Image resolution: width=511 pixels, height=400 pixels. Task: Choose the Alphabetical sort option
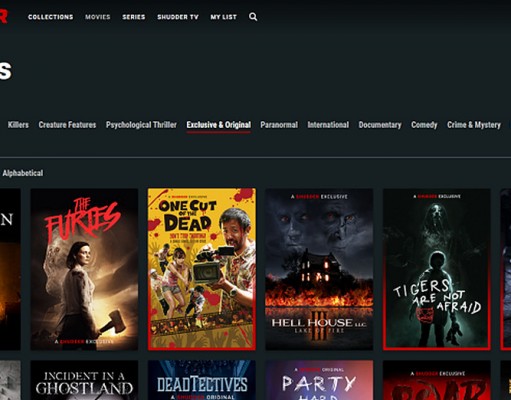(x=23, y=173)
